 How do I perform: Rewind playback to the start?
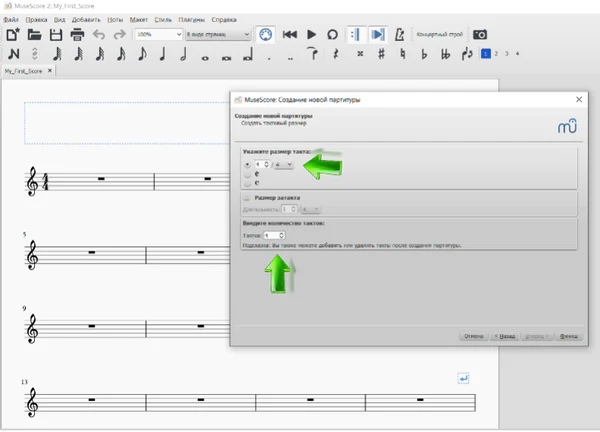point(290,34)
